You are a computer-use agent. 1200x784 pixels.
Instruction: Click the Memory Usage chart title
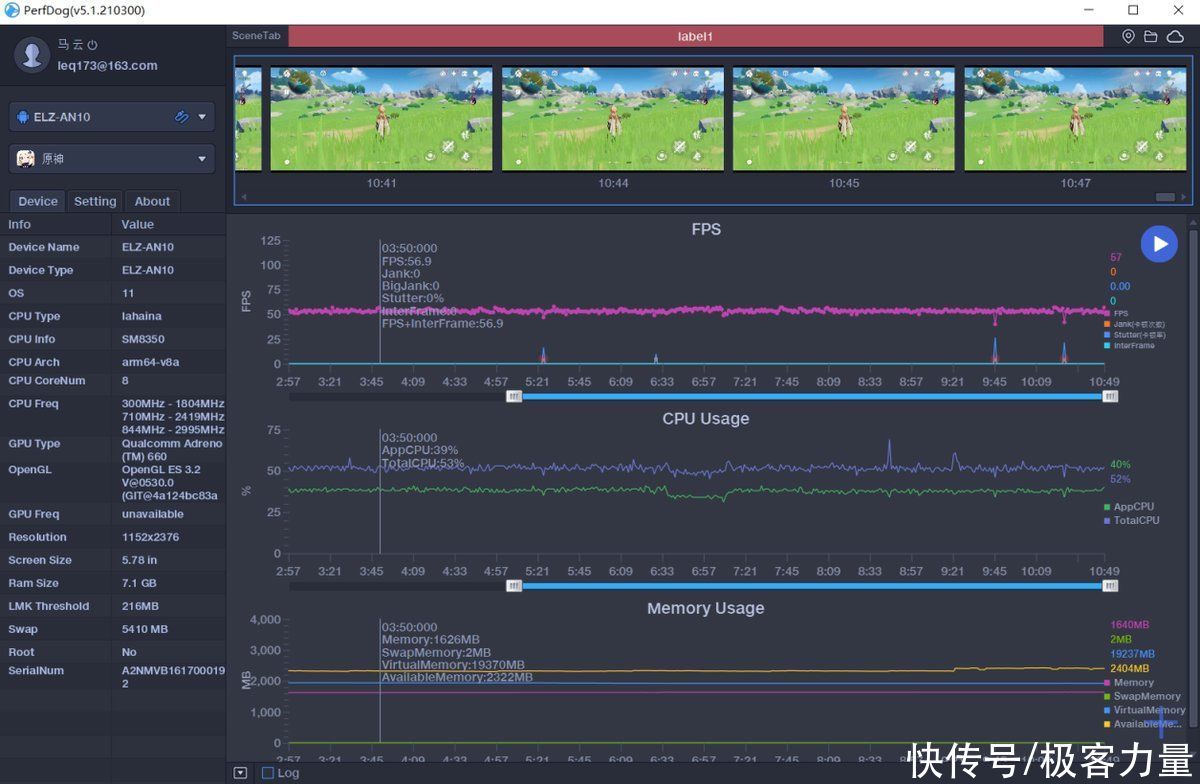706,608
